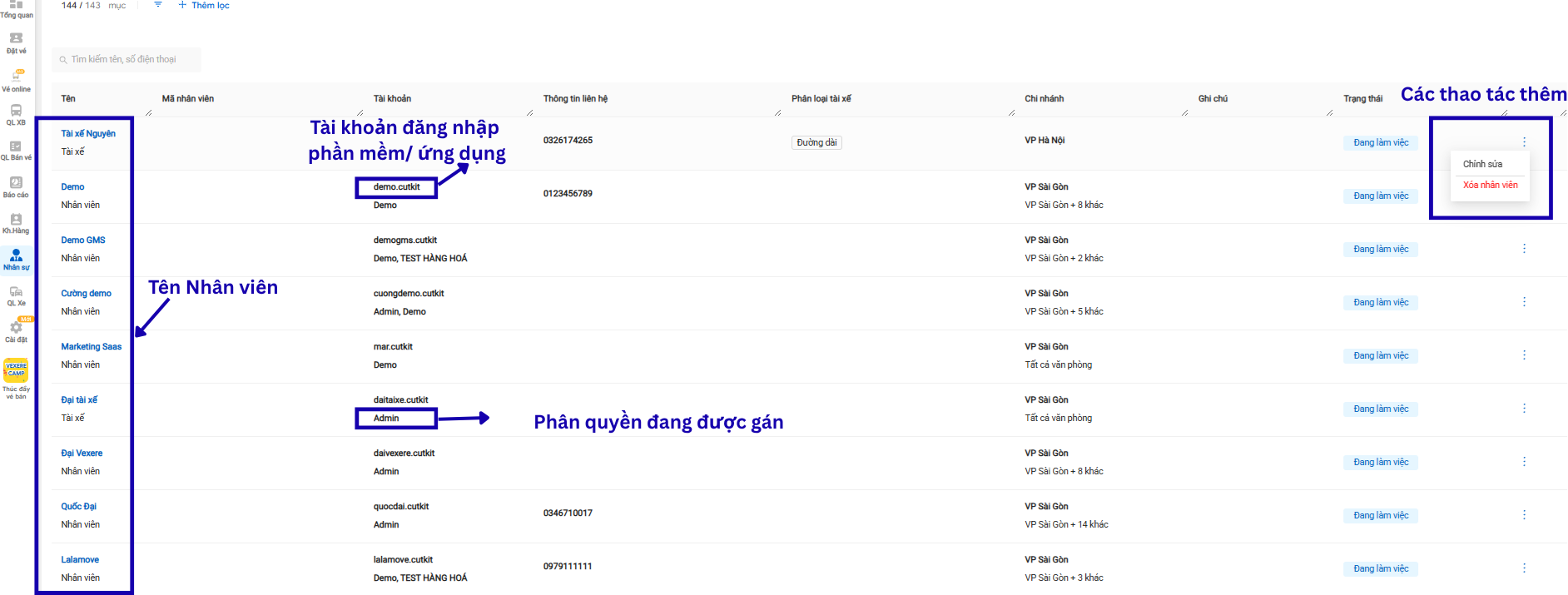
Task: Open the QL Xe vehicle icon
Action: point(16,291)
